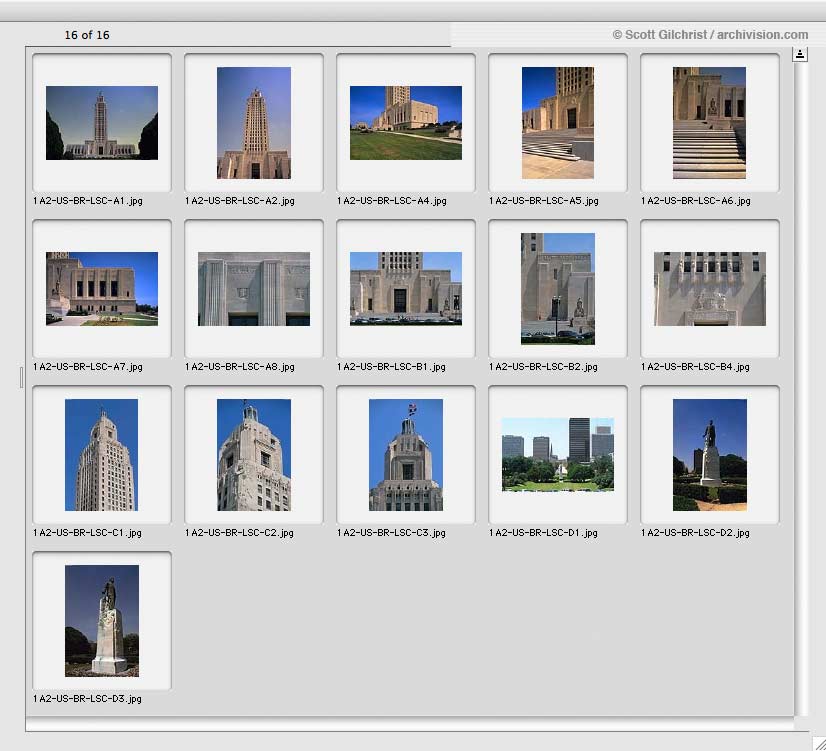This screenshot has height=751, width=826.
Task: Select thumbnail 1A2-US-BR-LSC-D1.jpg skyline
Action: tap(558, 454)
